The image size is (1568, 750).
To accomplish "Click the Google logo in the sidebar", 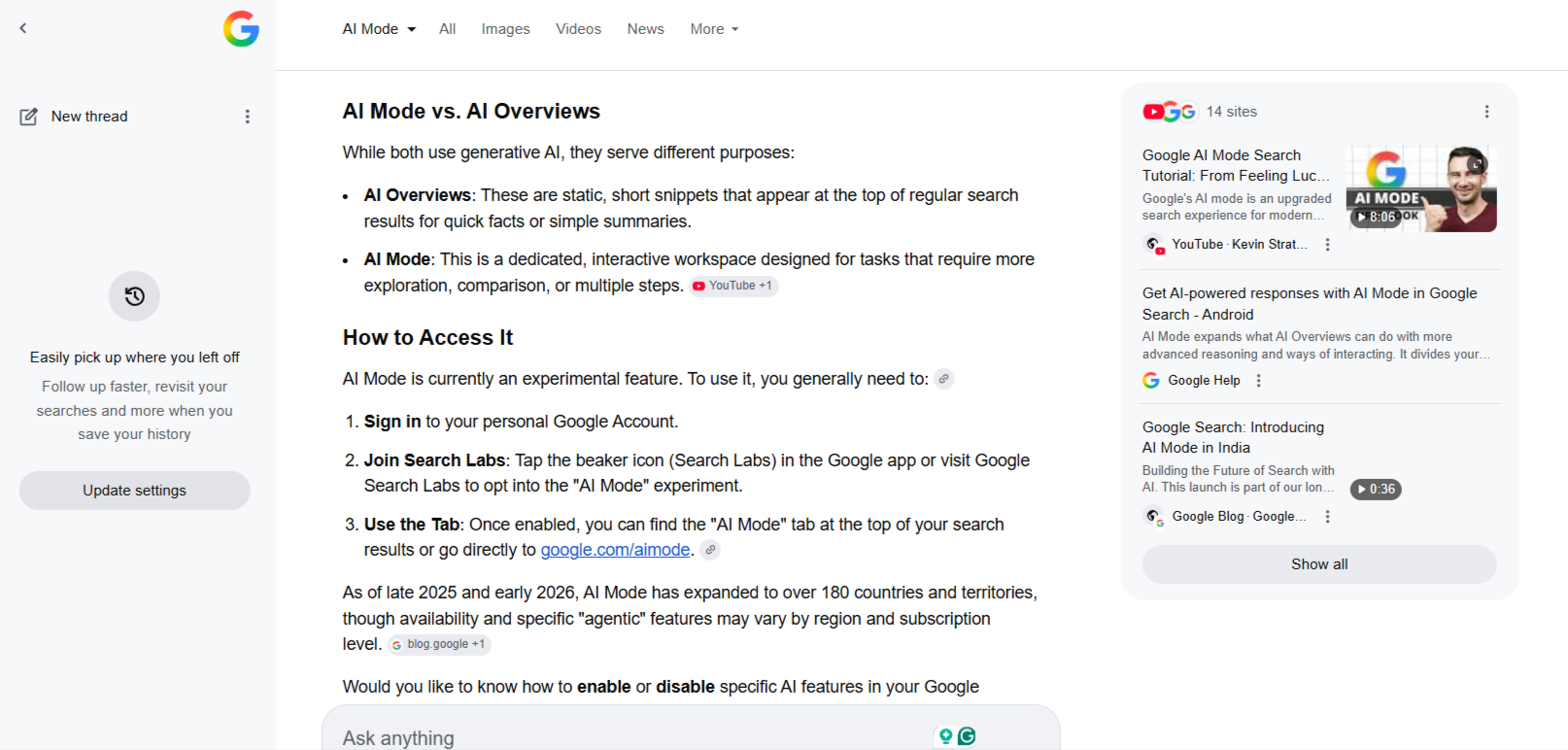I will (241, 29).
